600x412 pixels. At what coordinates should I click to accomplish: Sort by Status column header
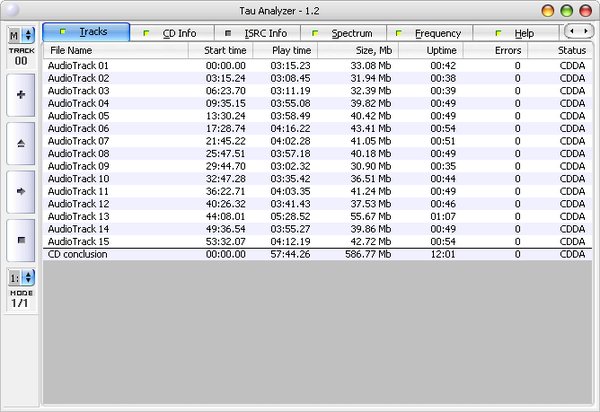pos(560,50)
